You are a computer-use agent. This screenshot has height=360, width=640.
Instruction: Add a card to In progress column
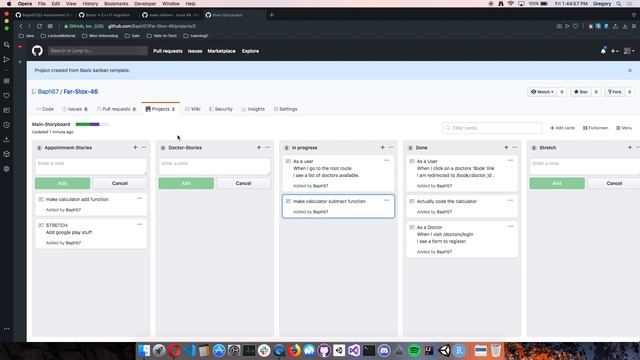[382, 147]
